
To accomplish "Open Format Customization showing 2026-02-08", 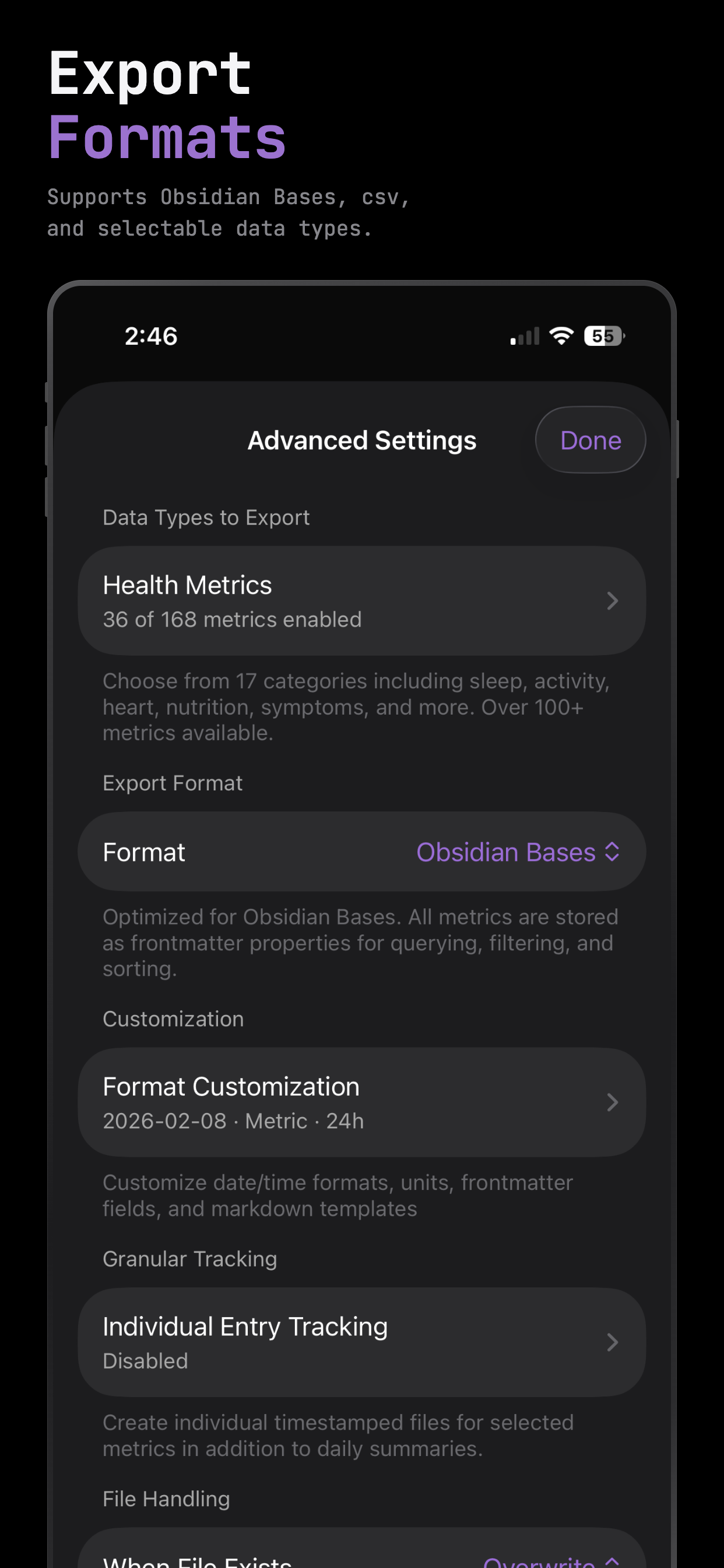I will tap(362, 1102).
